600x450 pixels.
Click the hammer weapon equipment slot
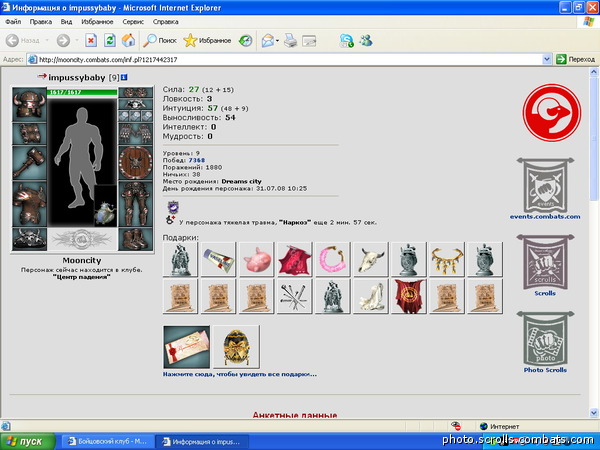point(29,163)
